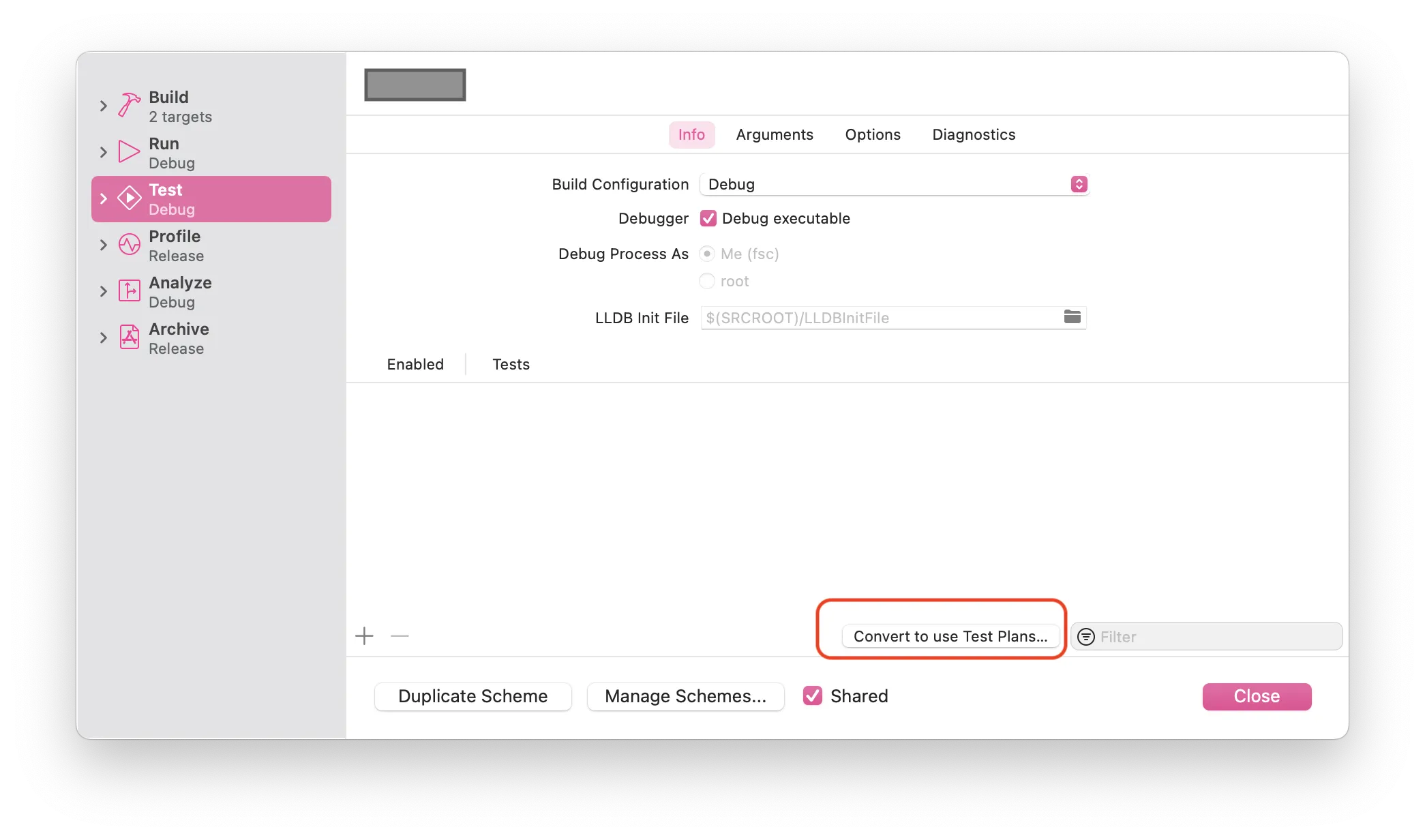This screenshot has height=840, width=1425.
Task: Select the root radio button
Action: tap(707, 281)
